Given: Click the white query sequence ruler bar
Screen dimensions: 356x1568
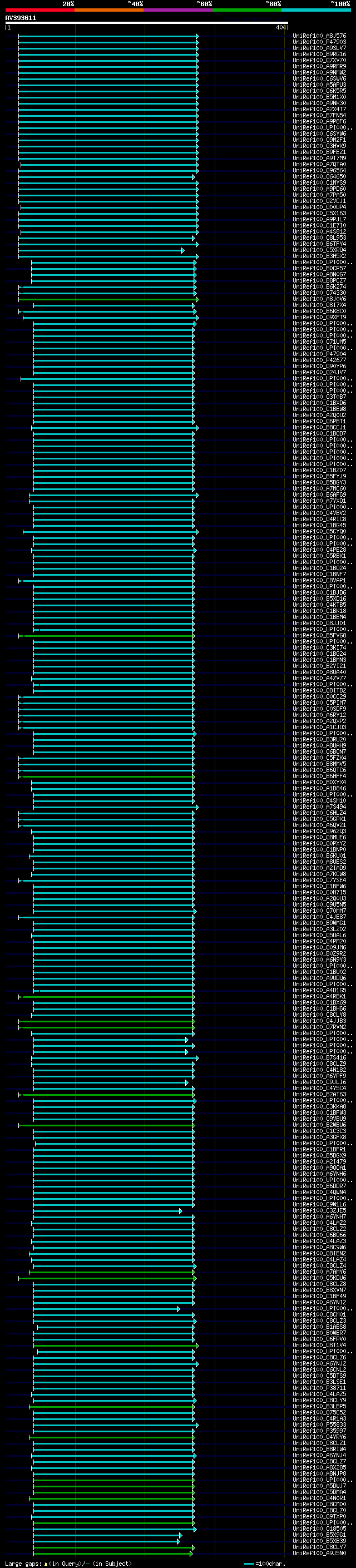Looking at the screenshot, I should coord(147,23).
